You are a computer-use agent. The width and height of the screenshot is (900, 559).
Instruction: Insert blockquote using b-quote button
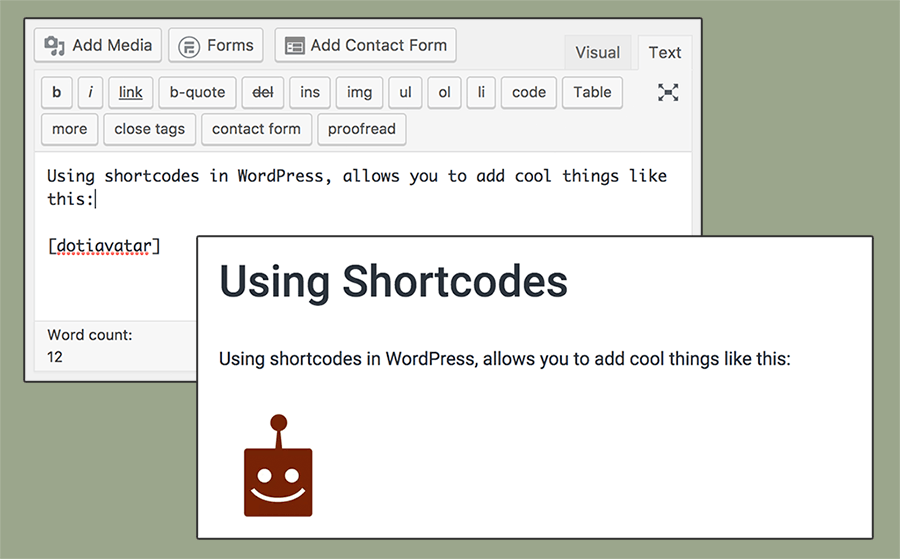pos(197,92)
